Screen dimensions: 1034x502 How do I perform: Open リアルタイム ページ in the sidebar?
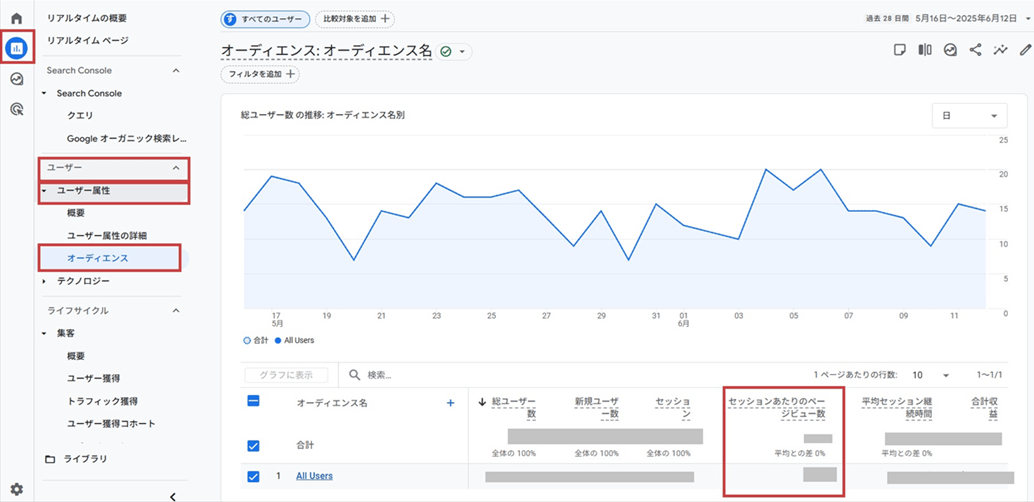click(x=88, y=40)
